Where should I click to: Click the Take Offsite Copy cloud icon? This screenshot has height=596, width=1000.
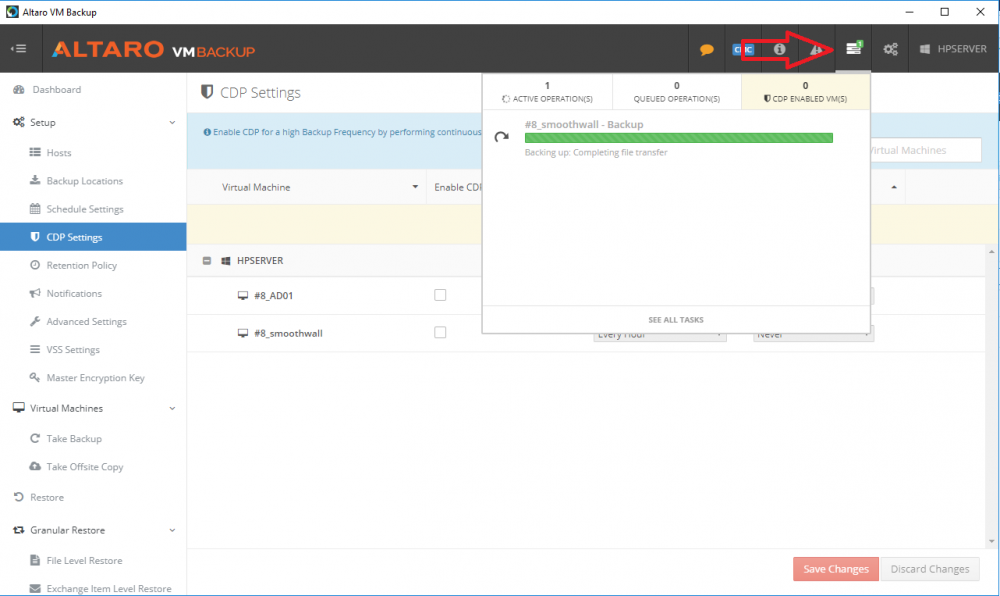[35, 466]
